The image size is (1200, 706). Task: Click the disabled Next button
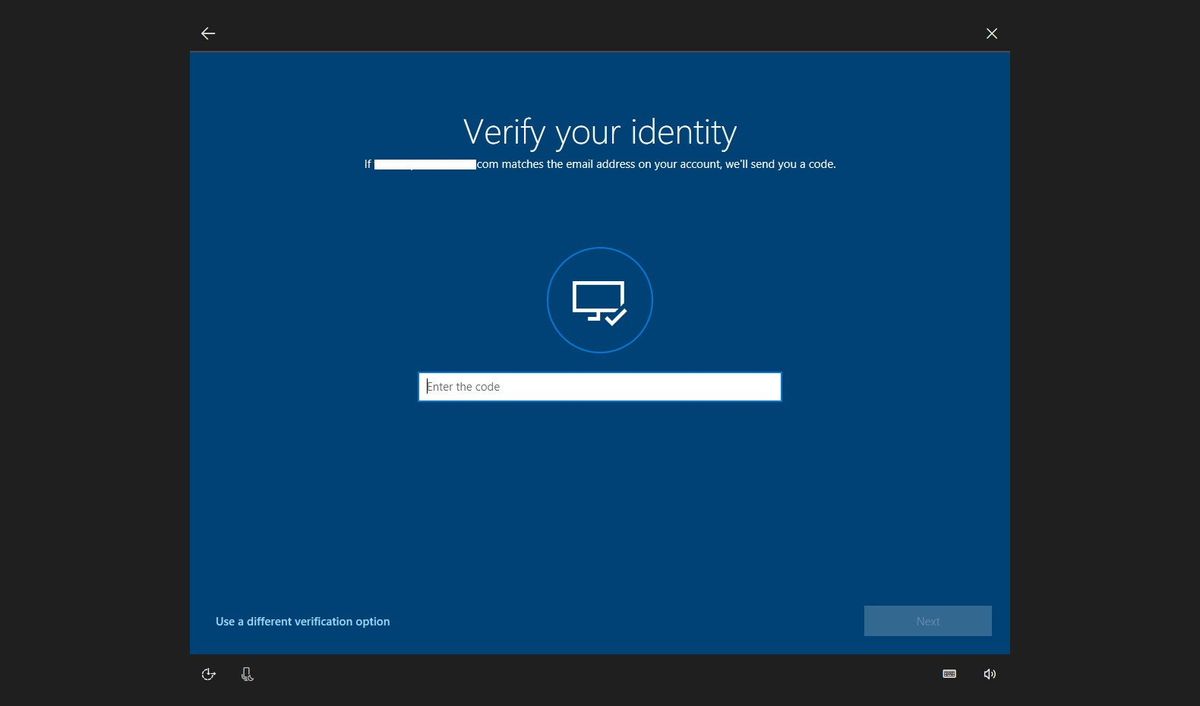point(927,620)
